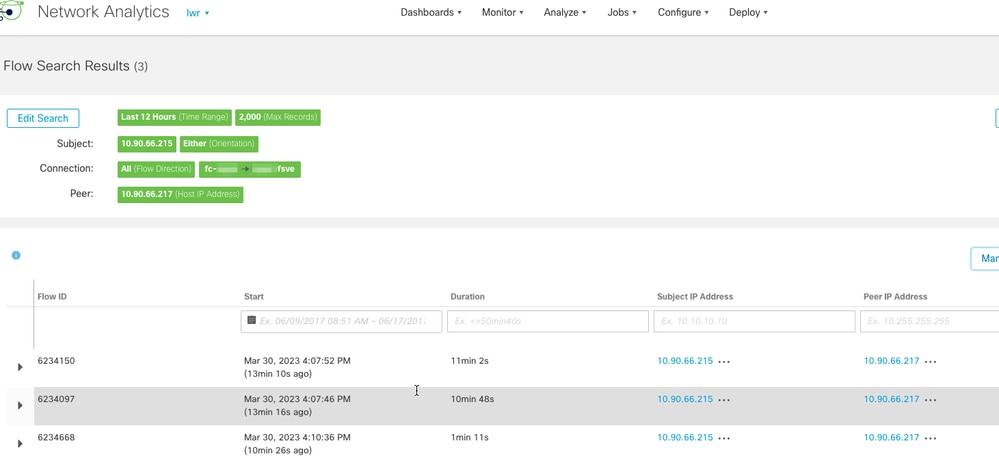The width and height of the screenshot is (999, 465).
Task: Open subject IP 10.90.66.215 link for flow 6234668
Action: click(x=685, y=438)
